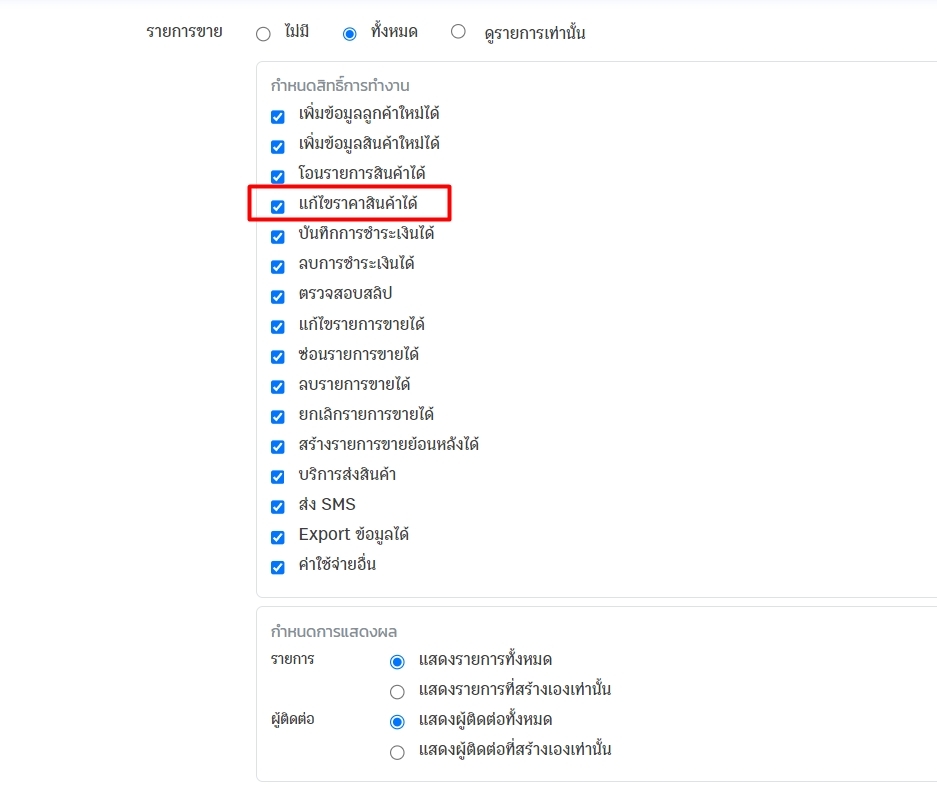Disable ลบการชำระเงินได้ permission
Viewport: 937px width, 785px height.
278,266
